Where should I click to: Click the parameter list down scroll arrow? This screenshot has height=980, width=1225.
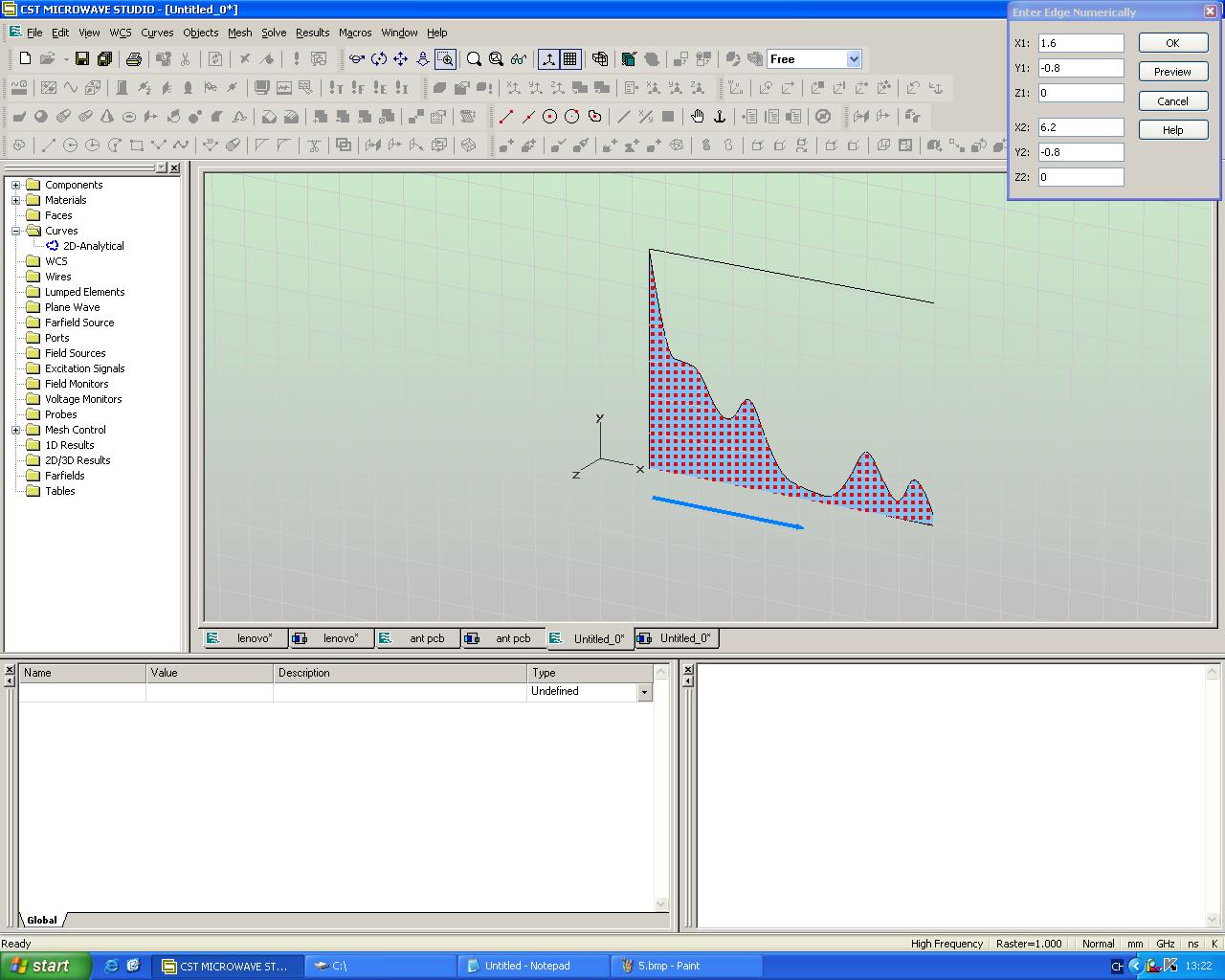click(x=661, y=903)
